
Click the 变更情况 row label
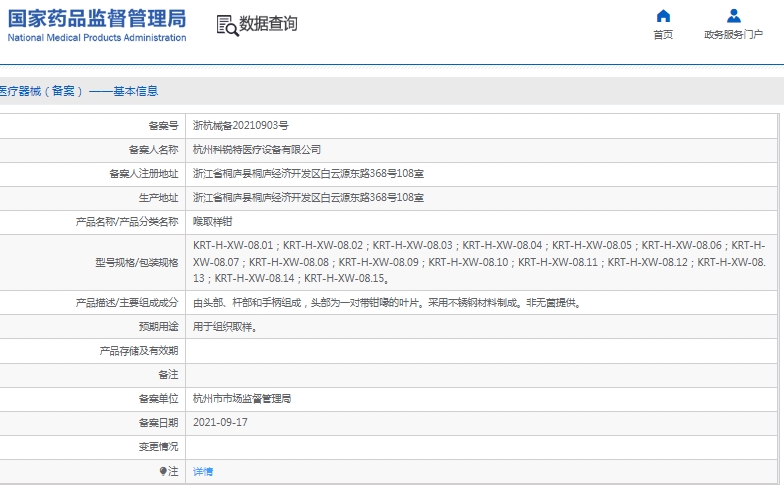(158, 446)
